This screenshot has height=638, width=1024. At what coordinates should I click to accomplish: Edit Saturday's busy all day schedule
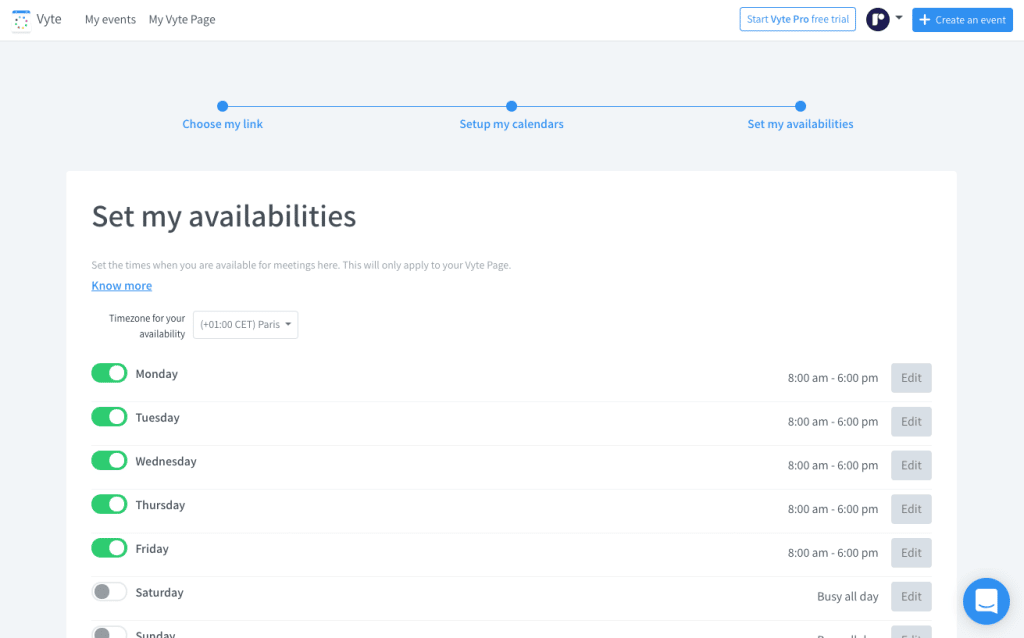[x=910, y=596]
